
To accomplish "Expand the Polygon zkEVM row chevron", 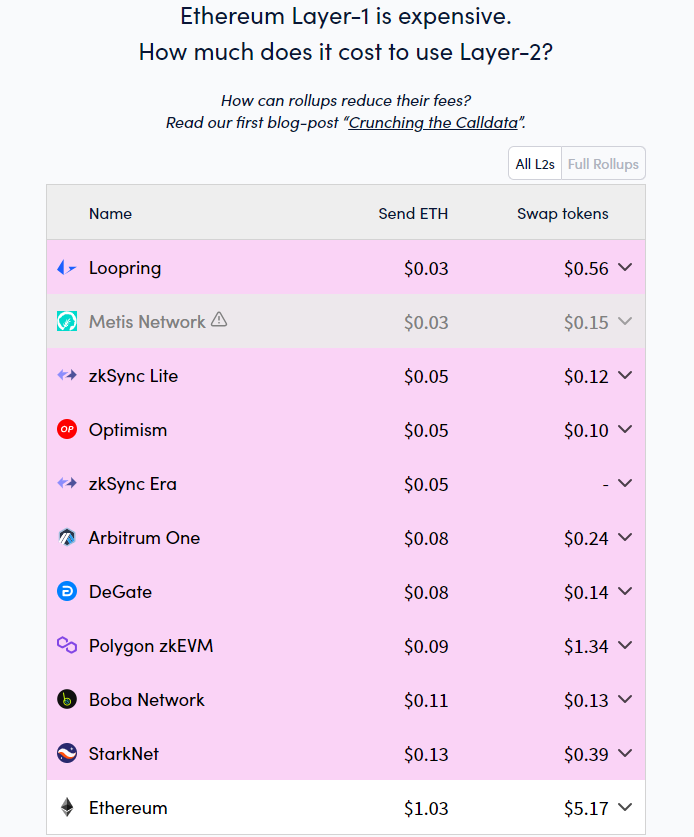I will pos(625,645).
